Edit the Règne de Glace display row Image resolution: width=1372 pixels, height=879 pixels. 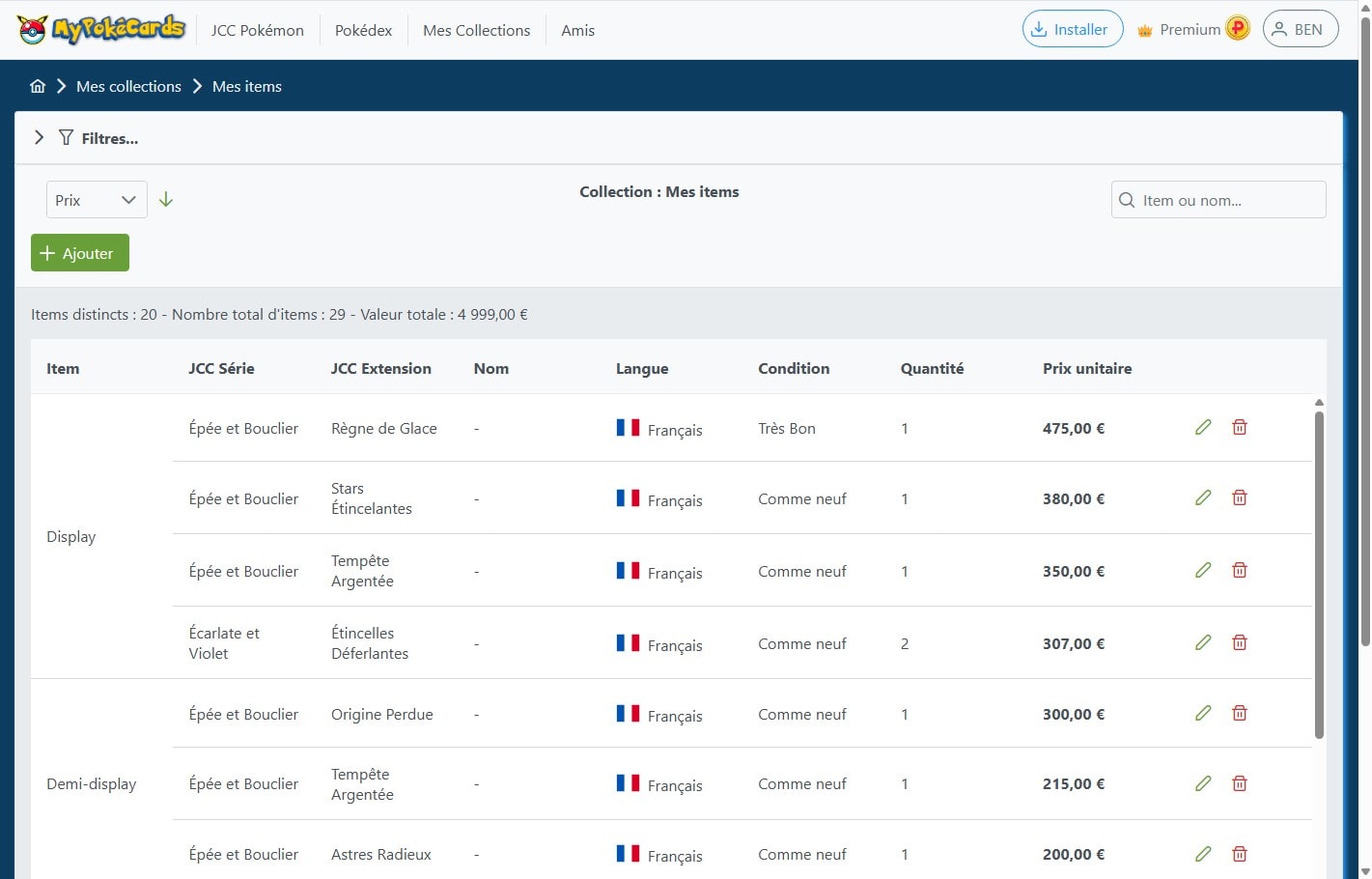[x=1203, y=427]
